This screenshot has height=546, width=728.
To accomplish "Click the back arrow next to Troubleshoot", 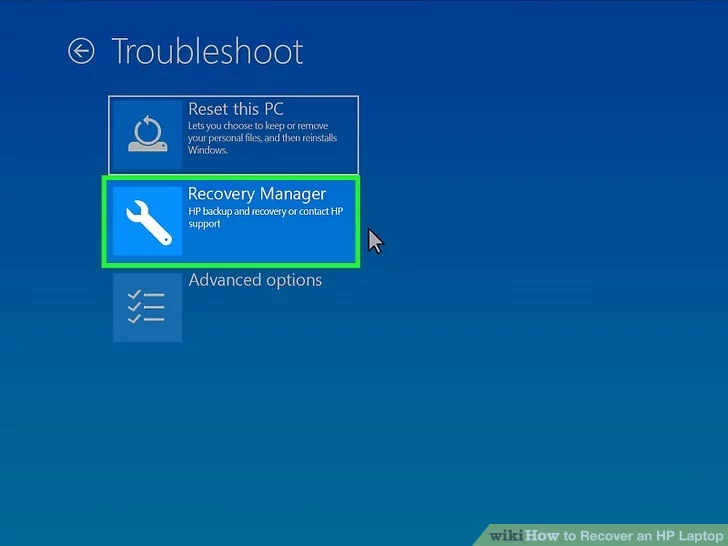I will [x=81, y=51].
